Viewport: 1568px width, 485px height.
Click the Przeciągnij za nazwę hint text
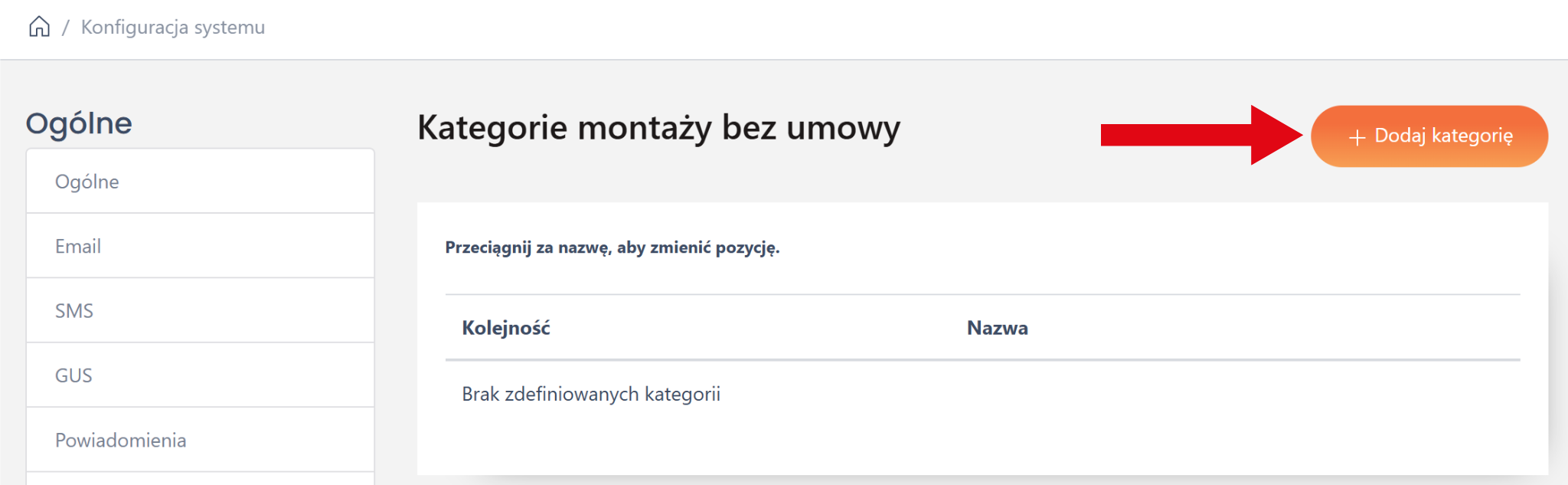(612, 247)
